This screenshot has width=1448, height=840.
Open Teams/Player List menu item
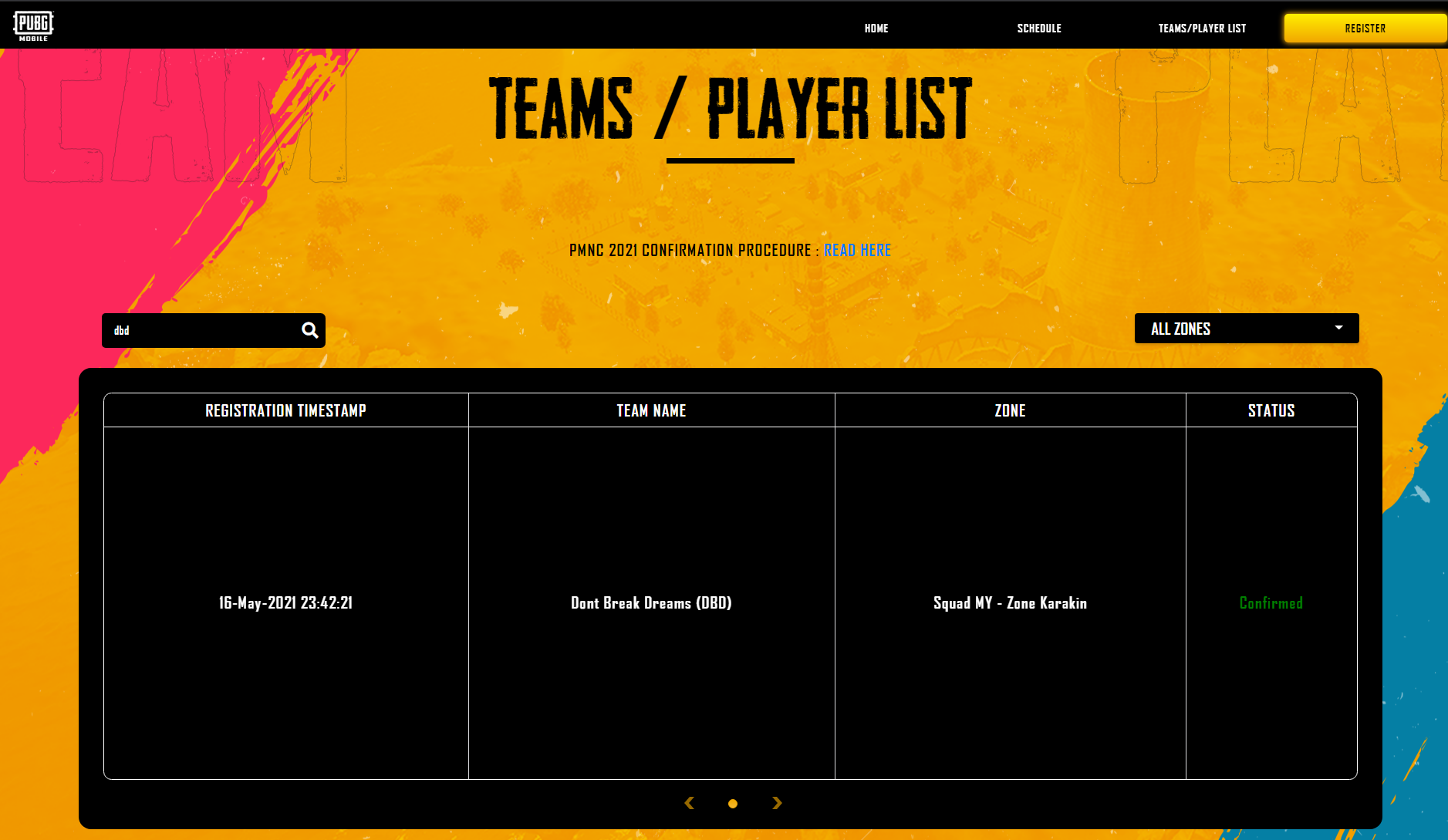[x=1202, y=29]
